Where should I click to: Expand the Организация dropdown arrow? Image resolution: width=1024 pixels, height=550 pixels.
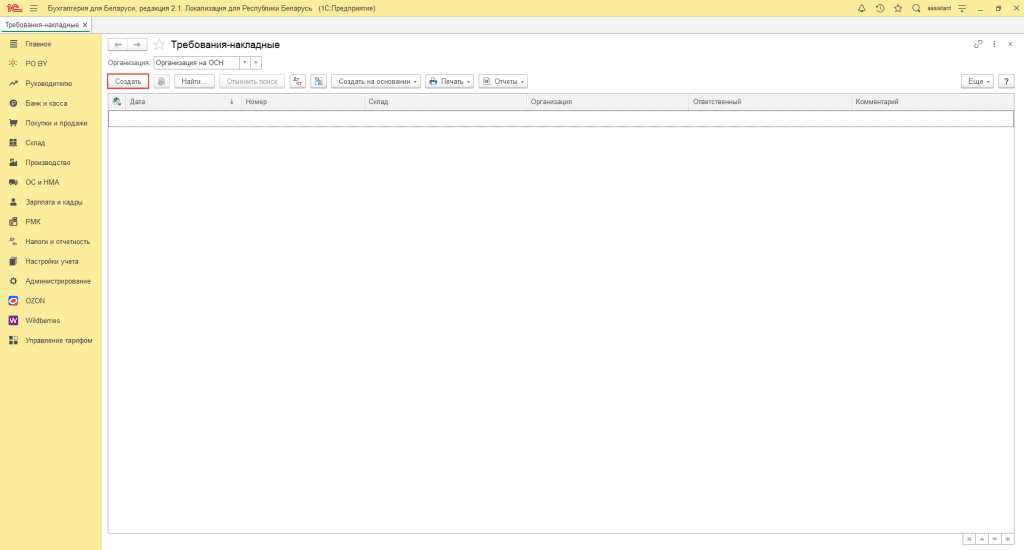(245, 63)
